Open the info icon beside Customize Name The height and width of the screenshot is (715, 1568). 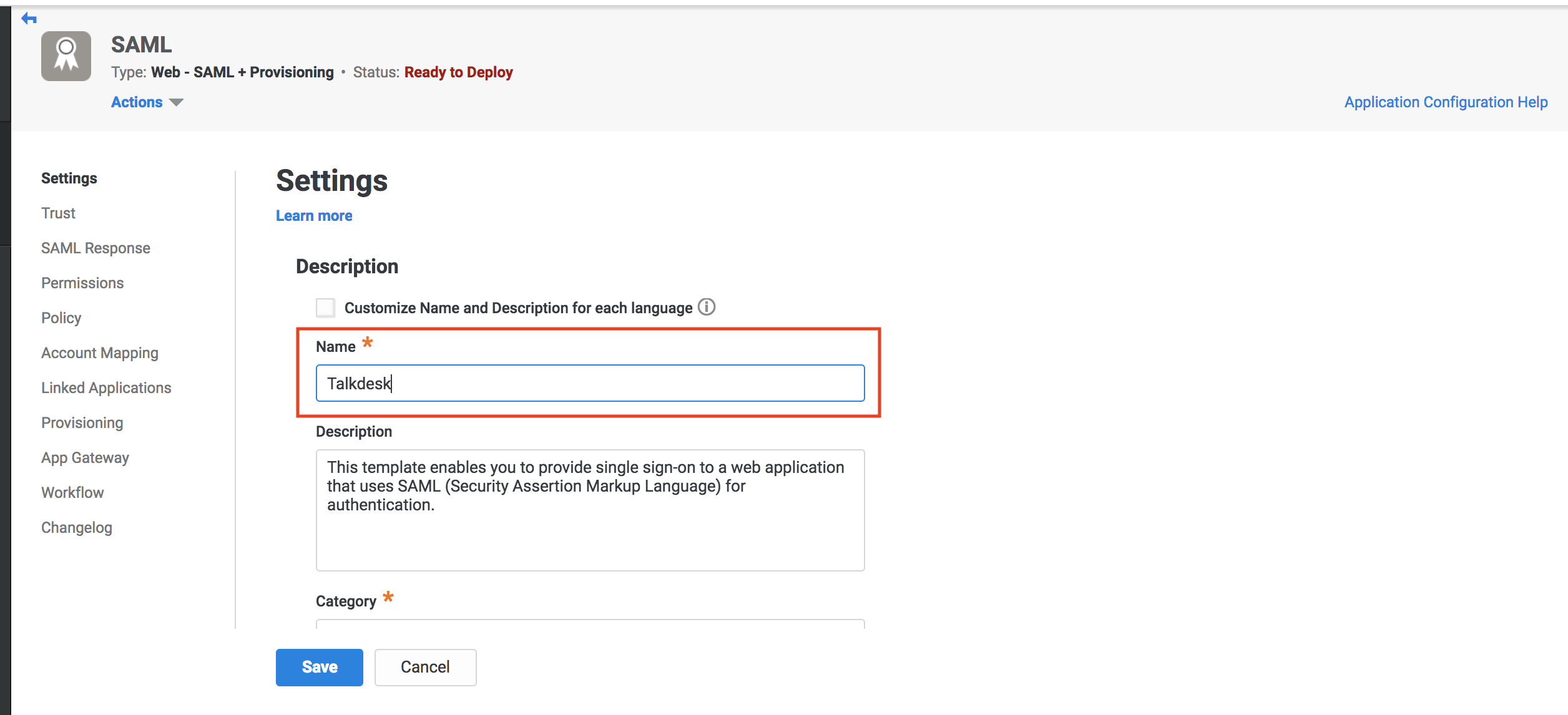tap(707, 307)
